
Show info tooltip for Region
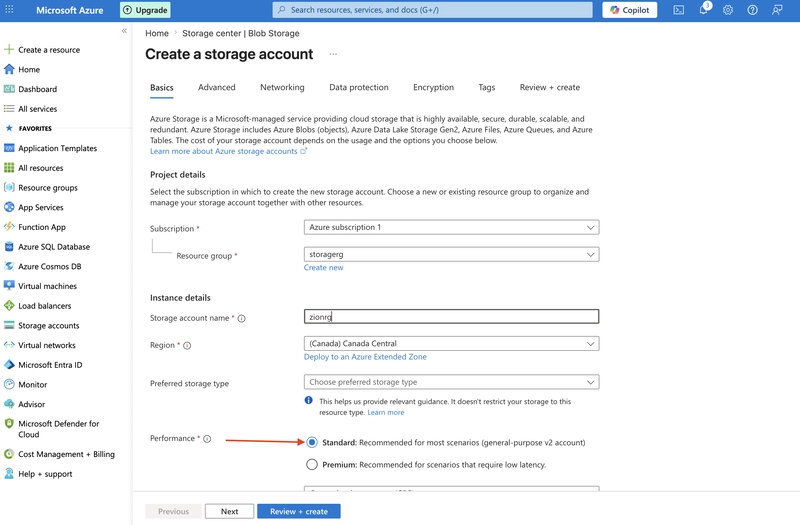pos(187,345)
